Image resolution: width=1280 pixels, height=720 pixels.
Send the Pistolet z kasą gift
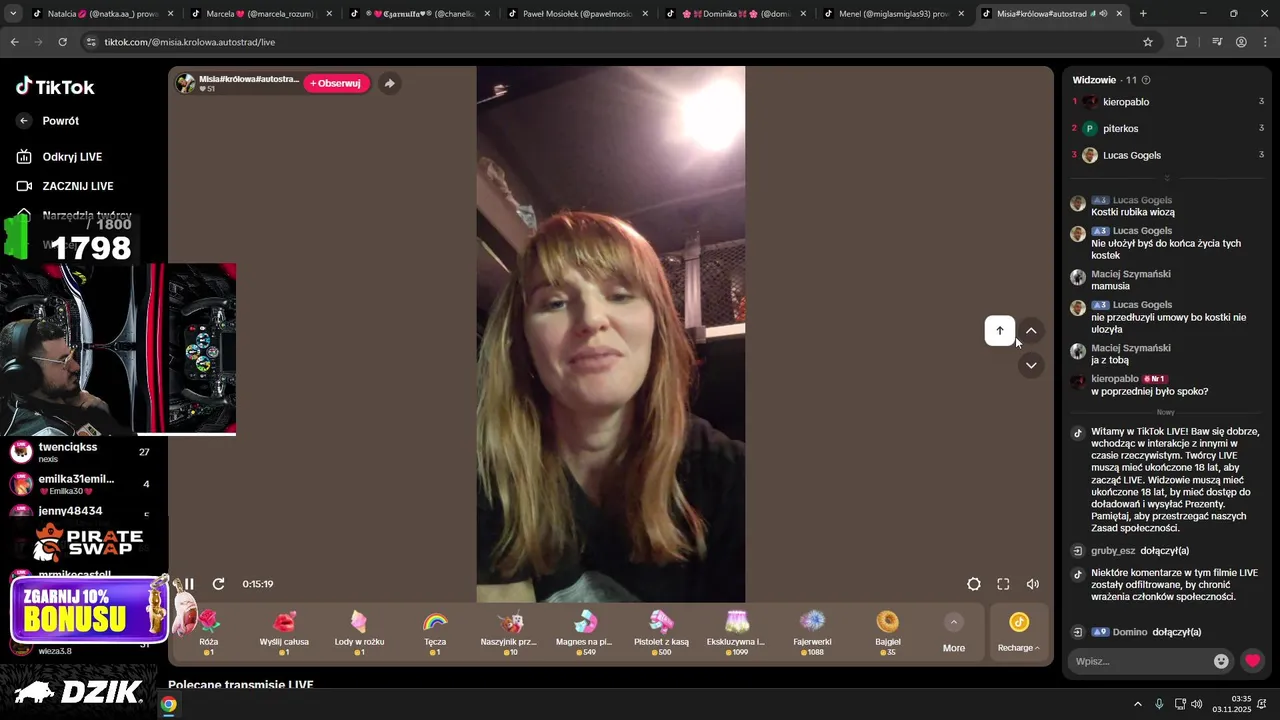coord(661,632)
